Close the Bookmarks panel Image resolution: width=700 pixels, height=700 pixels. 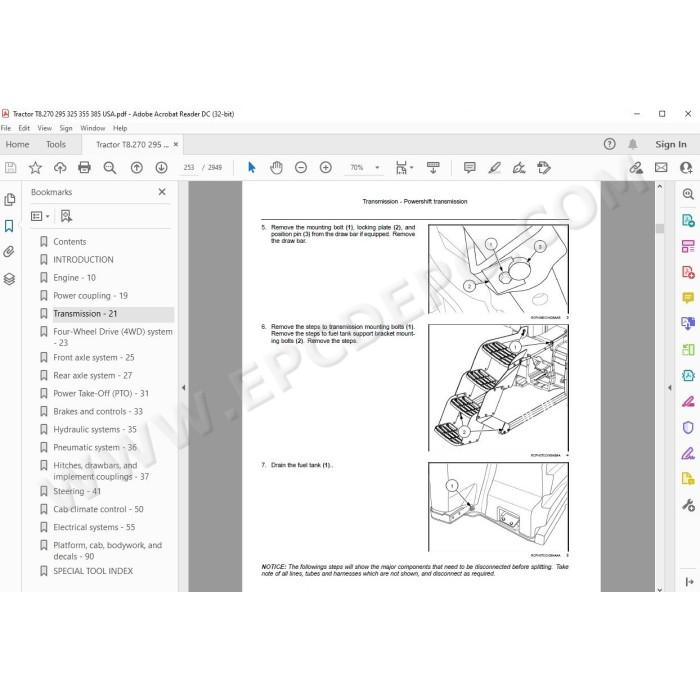pyautogui.click(x=162, y=192)
